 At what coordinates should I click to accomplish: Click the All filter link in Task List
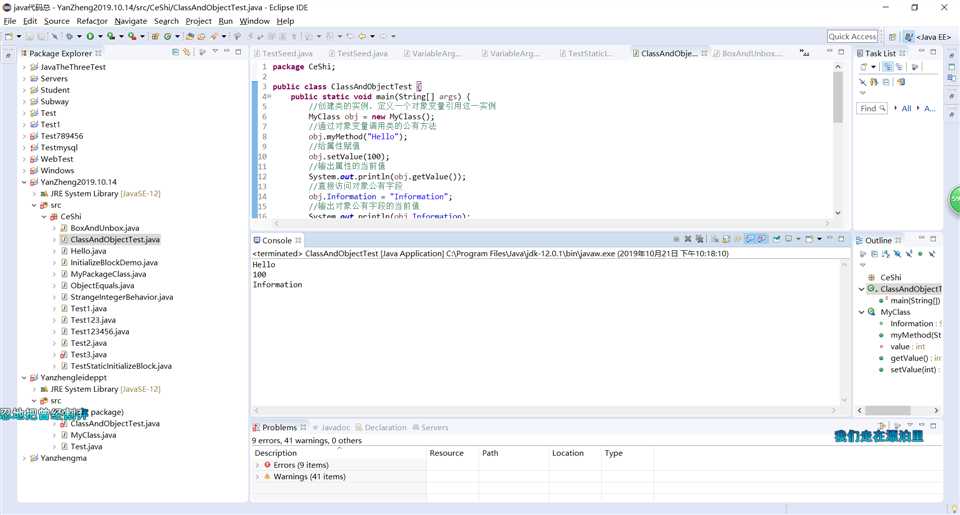[x=906, y=108]
